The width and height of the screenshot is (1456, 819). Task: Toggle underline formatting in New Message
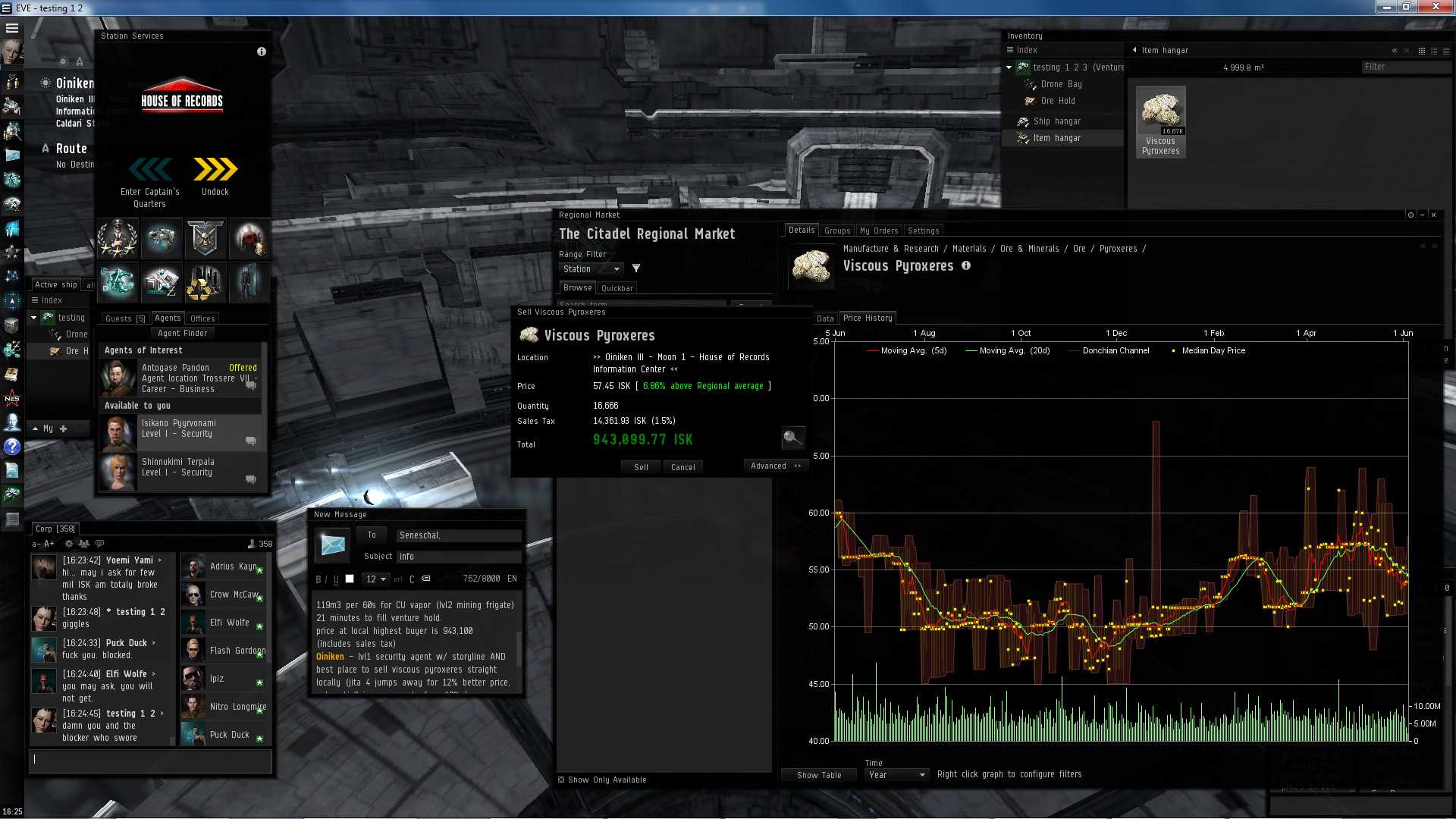tap(336, 579)
